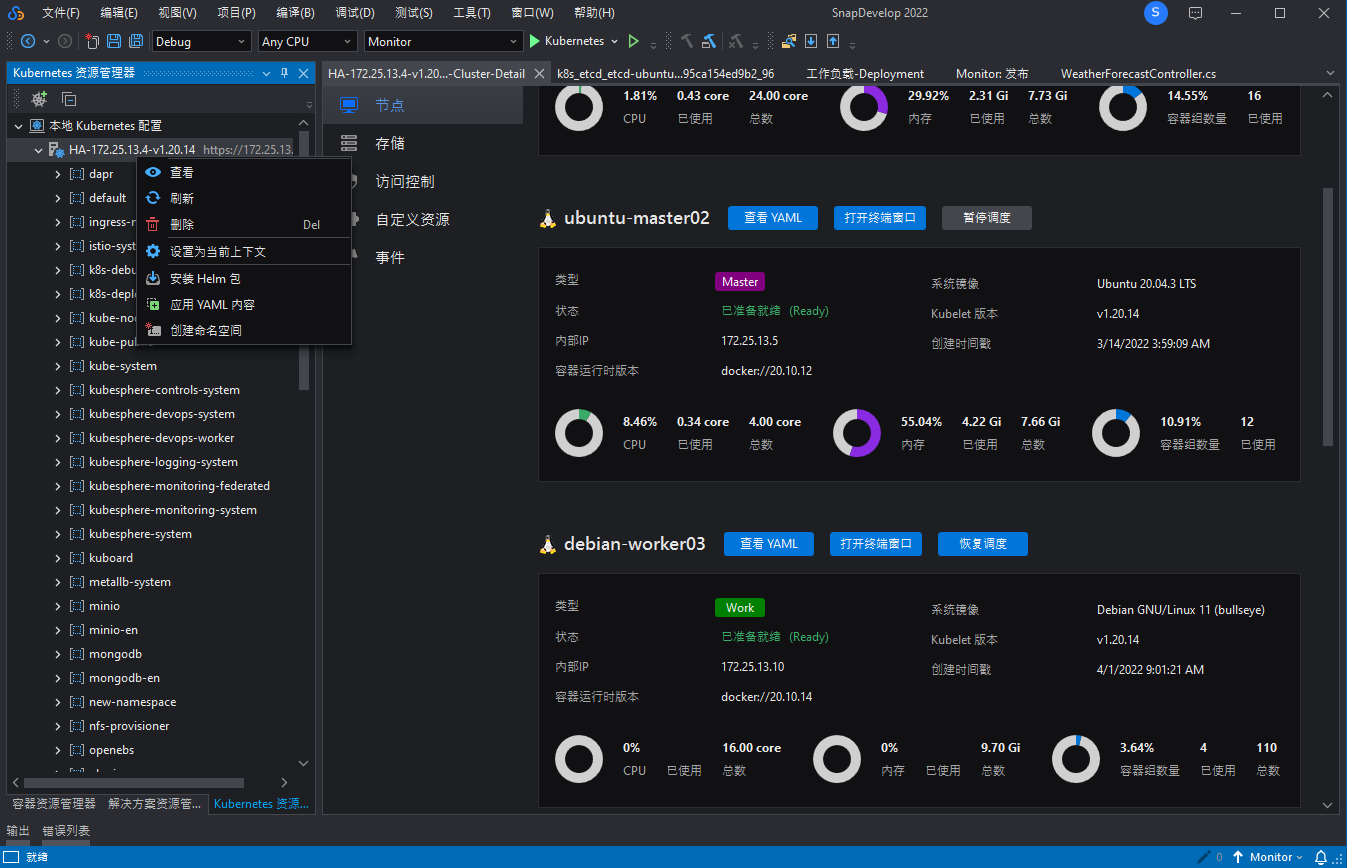Image resolution: width=1347 pixels, height=868 pixels.
Task: Click the user account avatar S
Action: (x=1155, y=13)
